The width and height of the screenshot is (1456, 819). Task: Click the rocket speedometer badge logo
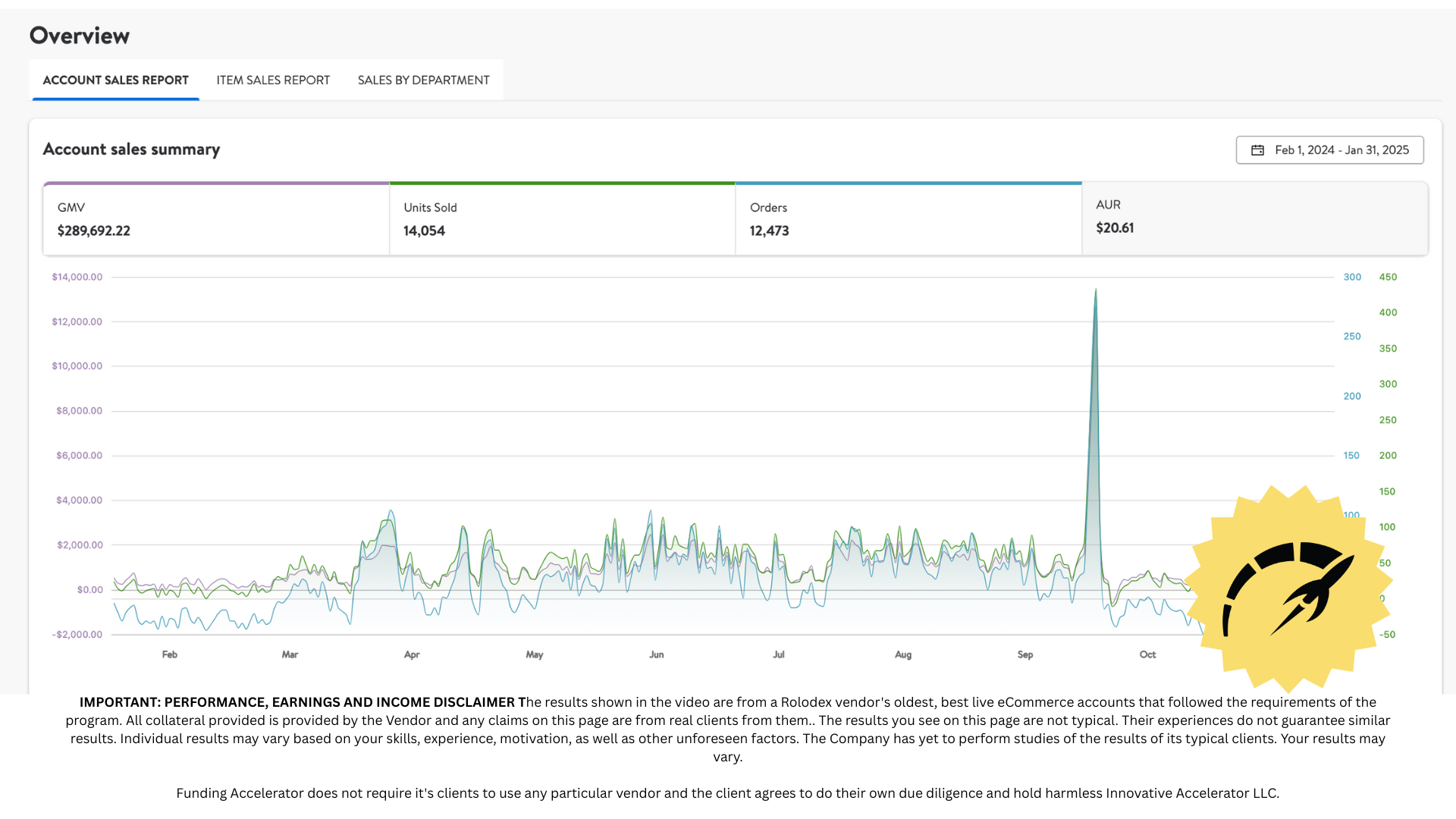click(x=1288, y=589)
